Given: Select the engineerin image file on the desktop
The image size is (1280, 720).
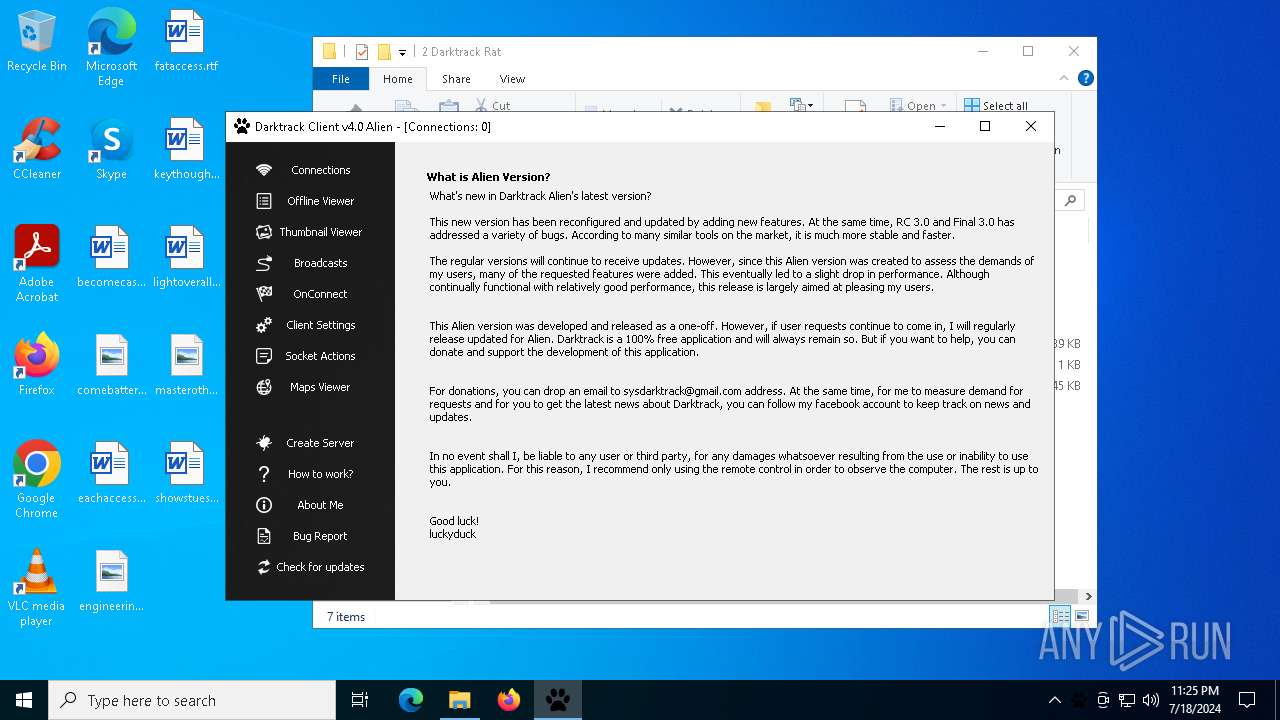Looking at the screenshot, I should (111, 581).
